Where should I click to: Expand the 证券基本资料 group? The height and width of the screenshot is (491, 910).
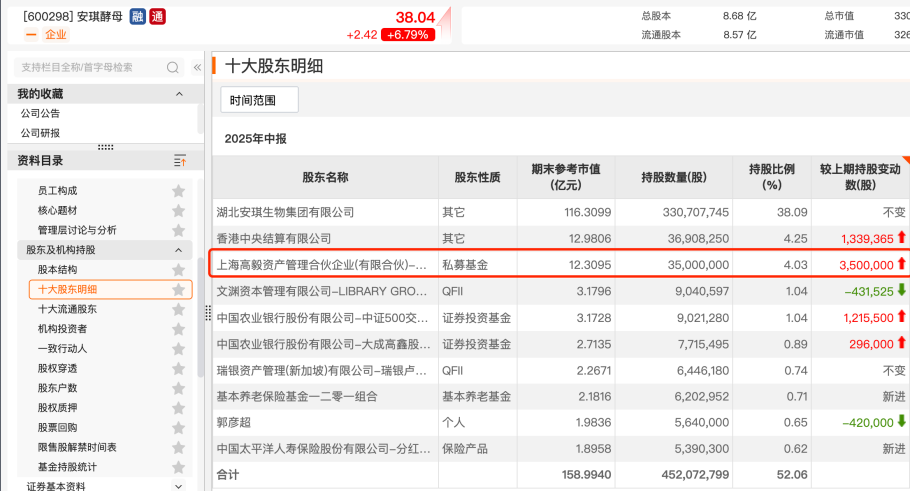coord(179,486)
